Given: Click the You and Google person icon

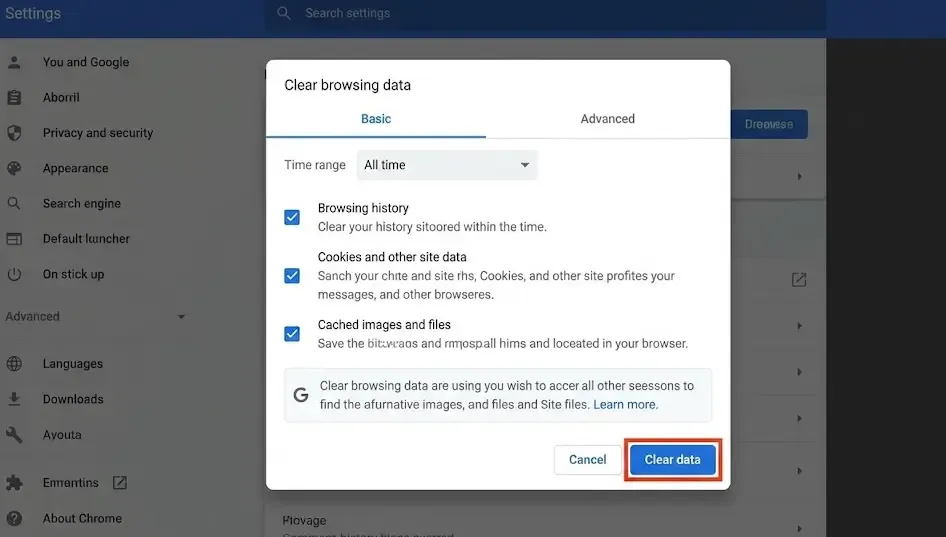Looking at the screenshot, I should [x=14, y=62].
